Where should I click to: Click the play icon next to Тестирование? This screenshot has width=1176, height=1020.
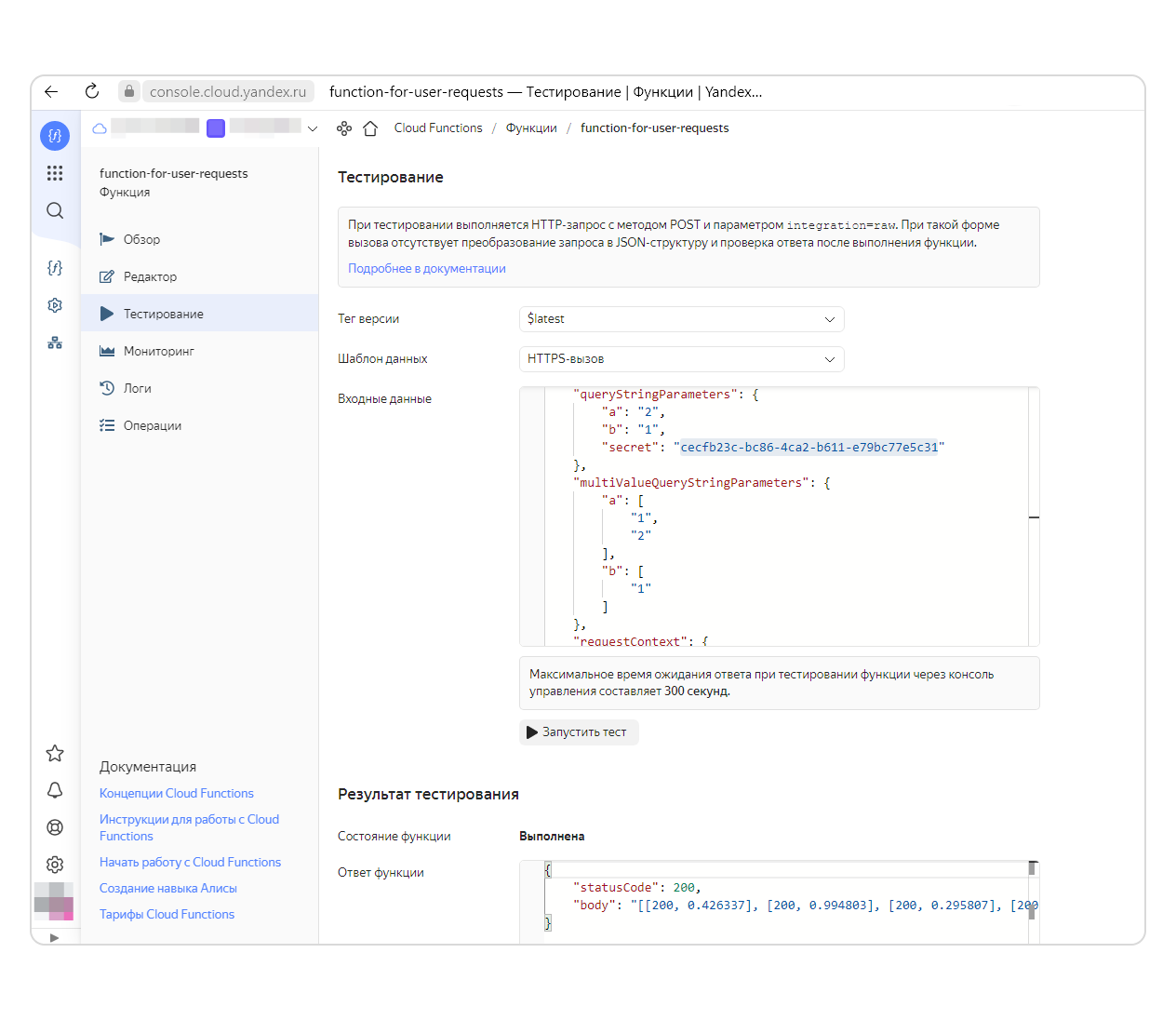click(x=107, y=314)
